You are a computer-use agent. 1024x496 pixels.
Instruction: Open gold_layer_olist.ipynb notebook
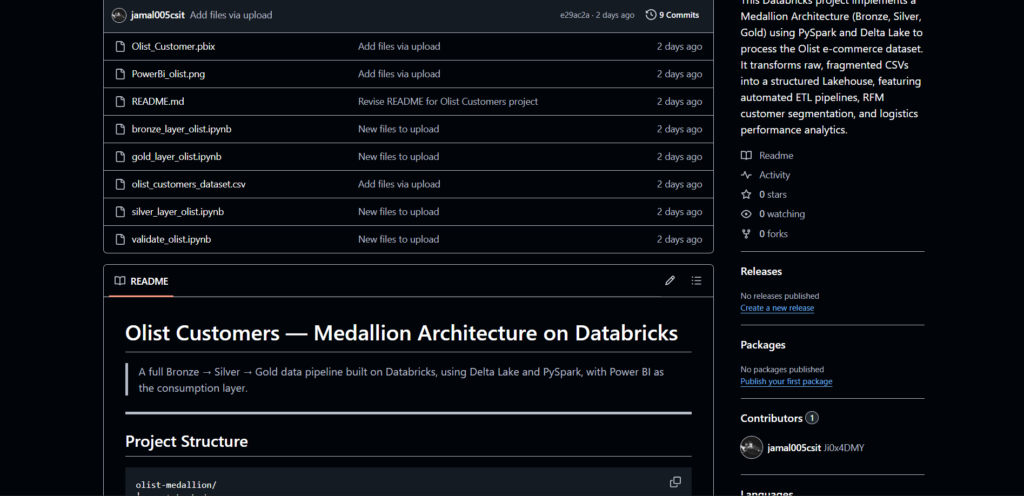[x=176, y=157]
